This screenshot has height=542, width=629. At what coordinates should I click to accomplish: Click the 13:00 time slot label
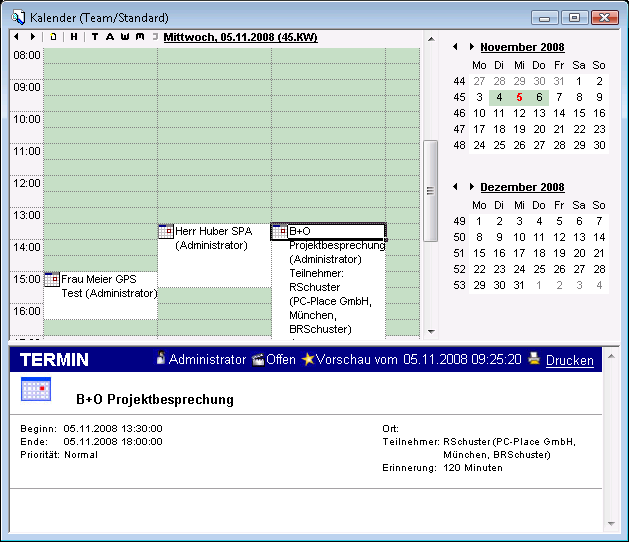[26, 215]
